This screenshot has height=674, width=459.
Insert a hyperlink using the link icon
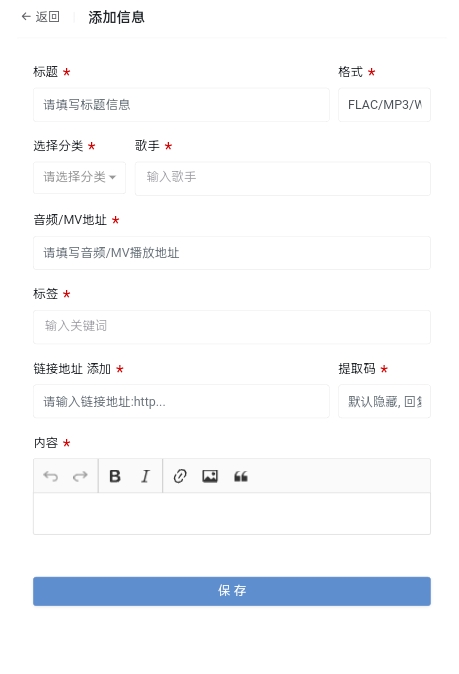(180, 476)
